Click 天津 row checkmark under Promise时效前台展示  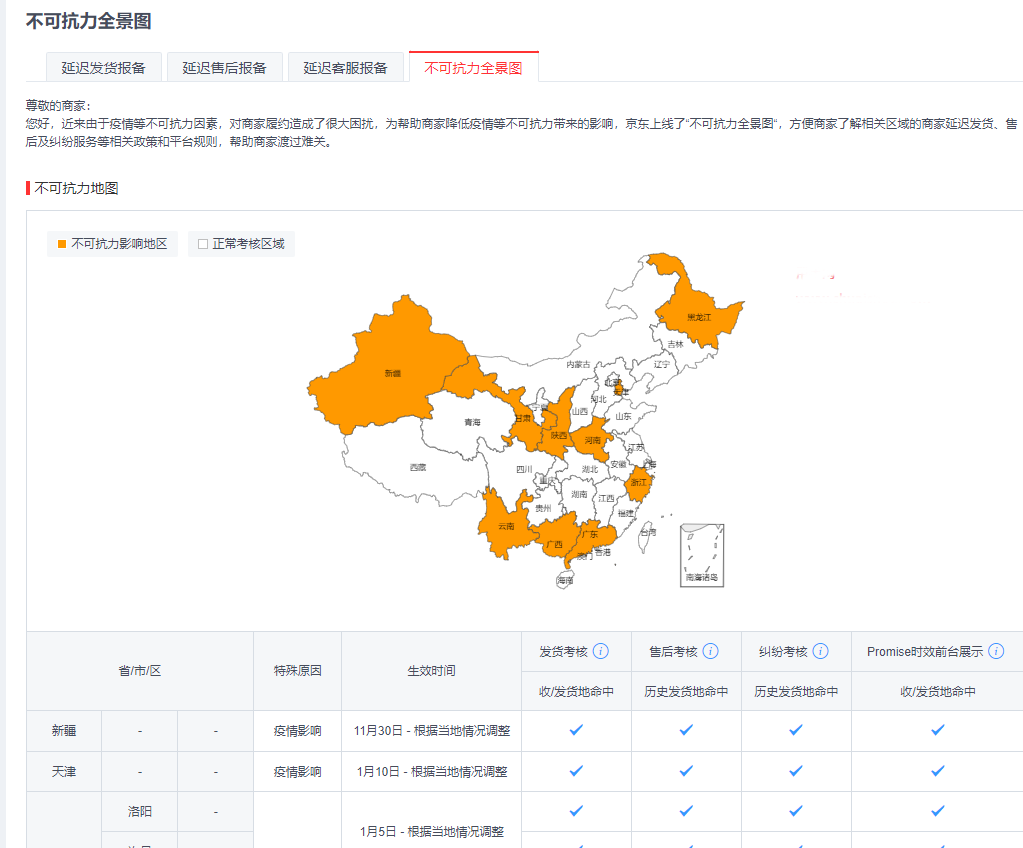(x=937, y=771)
